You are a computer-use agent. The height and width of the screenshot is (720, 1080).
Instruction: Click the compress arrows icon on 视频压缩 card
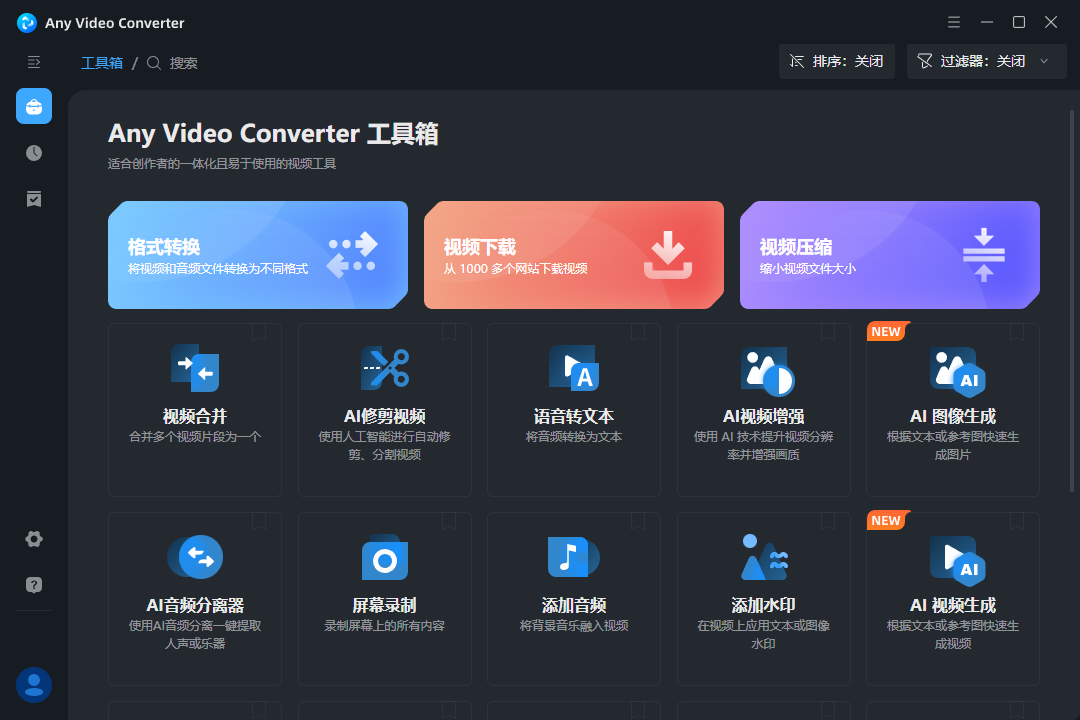coord(984,255)
